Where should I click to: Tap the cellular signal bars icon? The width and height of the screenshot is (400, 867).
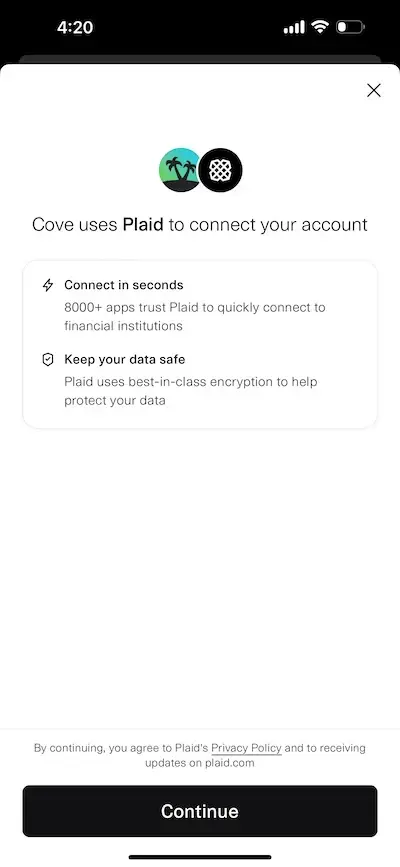pyautogui.click(x=294, y=27)
